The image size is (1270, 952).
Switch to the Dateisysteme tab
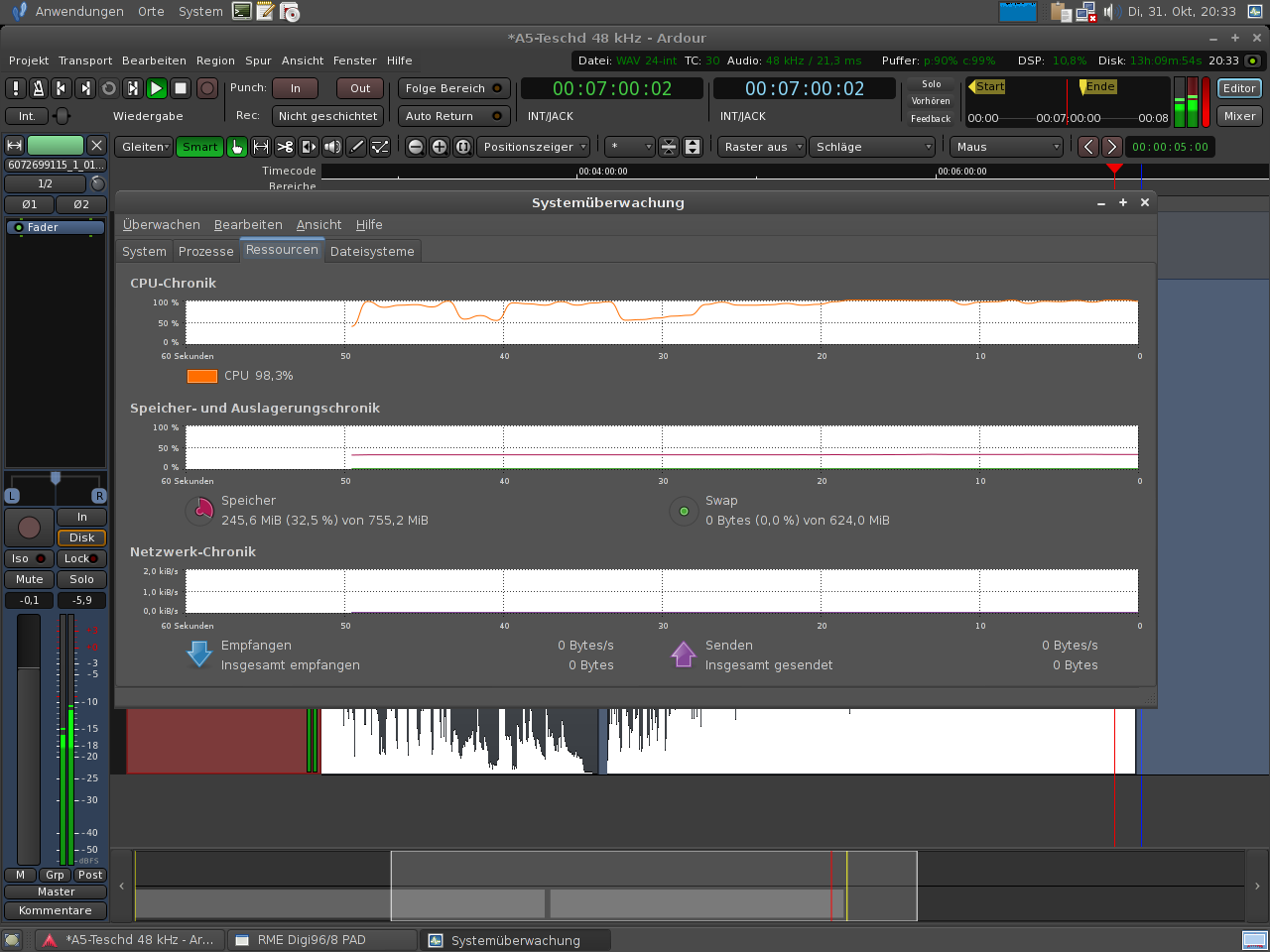tap(372, 251)
